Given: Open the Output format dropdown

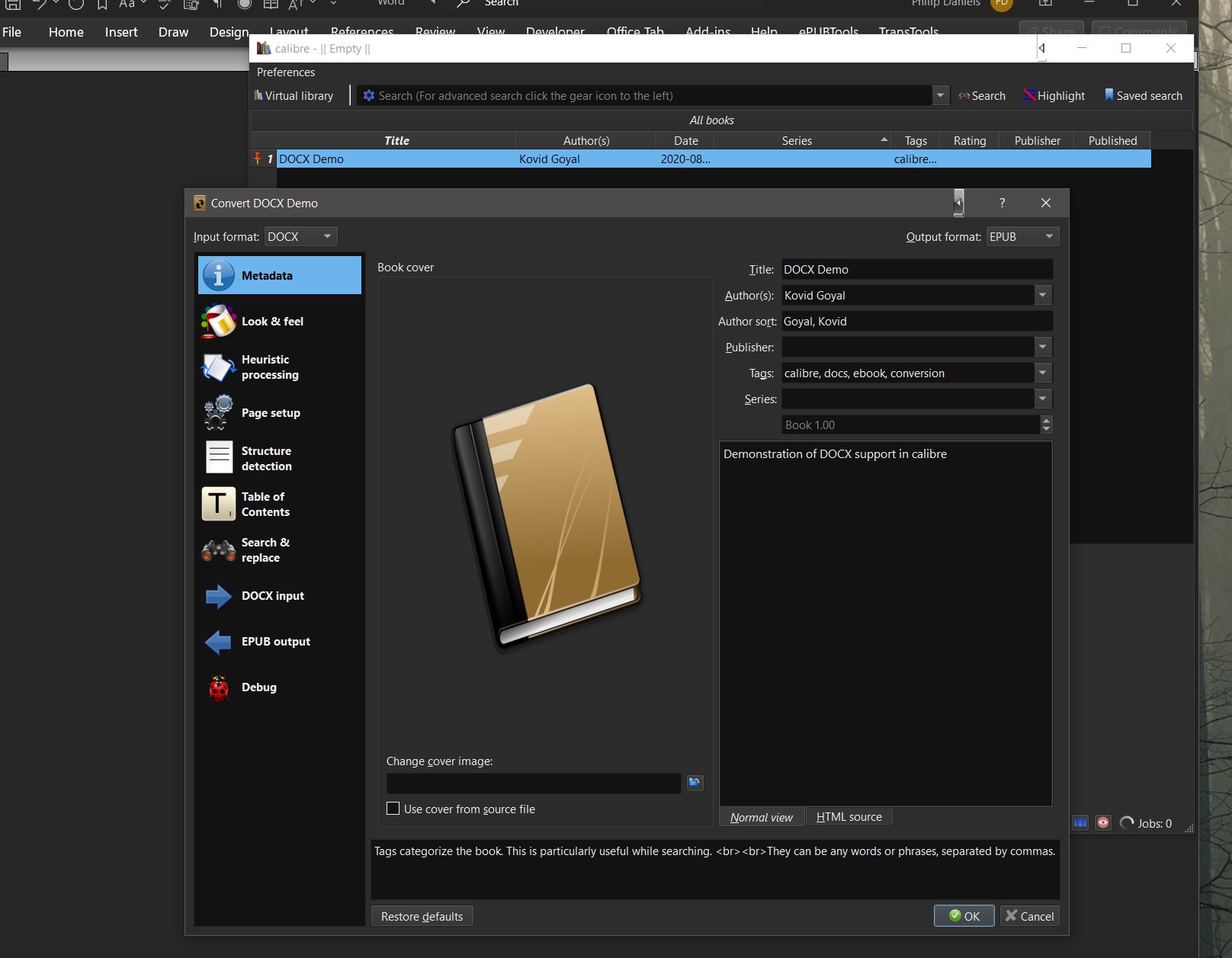Looking at the screenshot, I should coord(1022,236).
